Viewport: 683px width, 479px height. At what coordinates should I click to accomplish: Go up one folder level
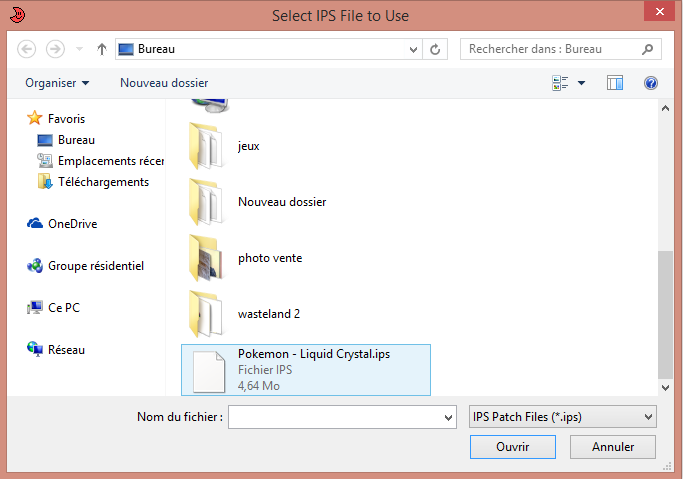tap(101, 49)
